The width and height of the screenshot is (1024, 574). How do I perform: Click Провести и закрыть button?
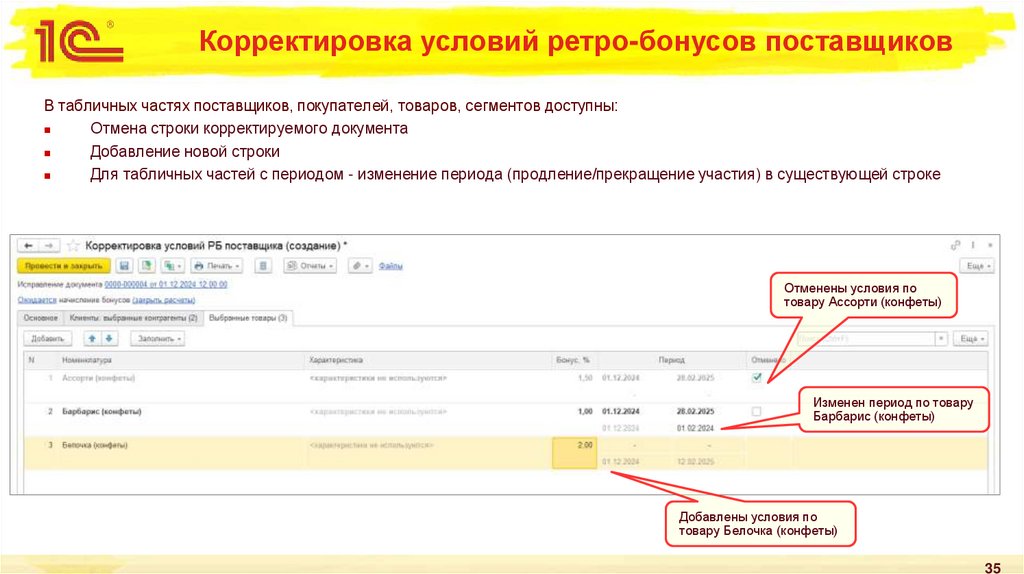[x=63, y=266]
